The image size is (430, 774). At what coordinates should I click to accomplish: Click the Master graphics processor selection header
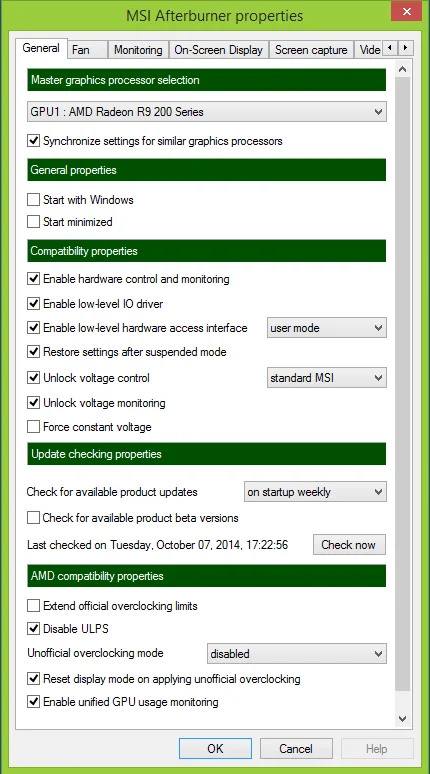(206, 80)
